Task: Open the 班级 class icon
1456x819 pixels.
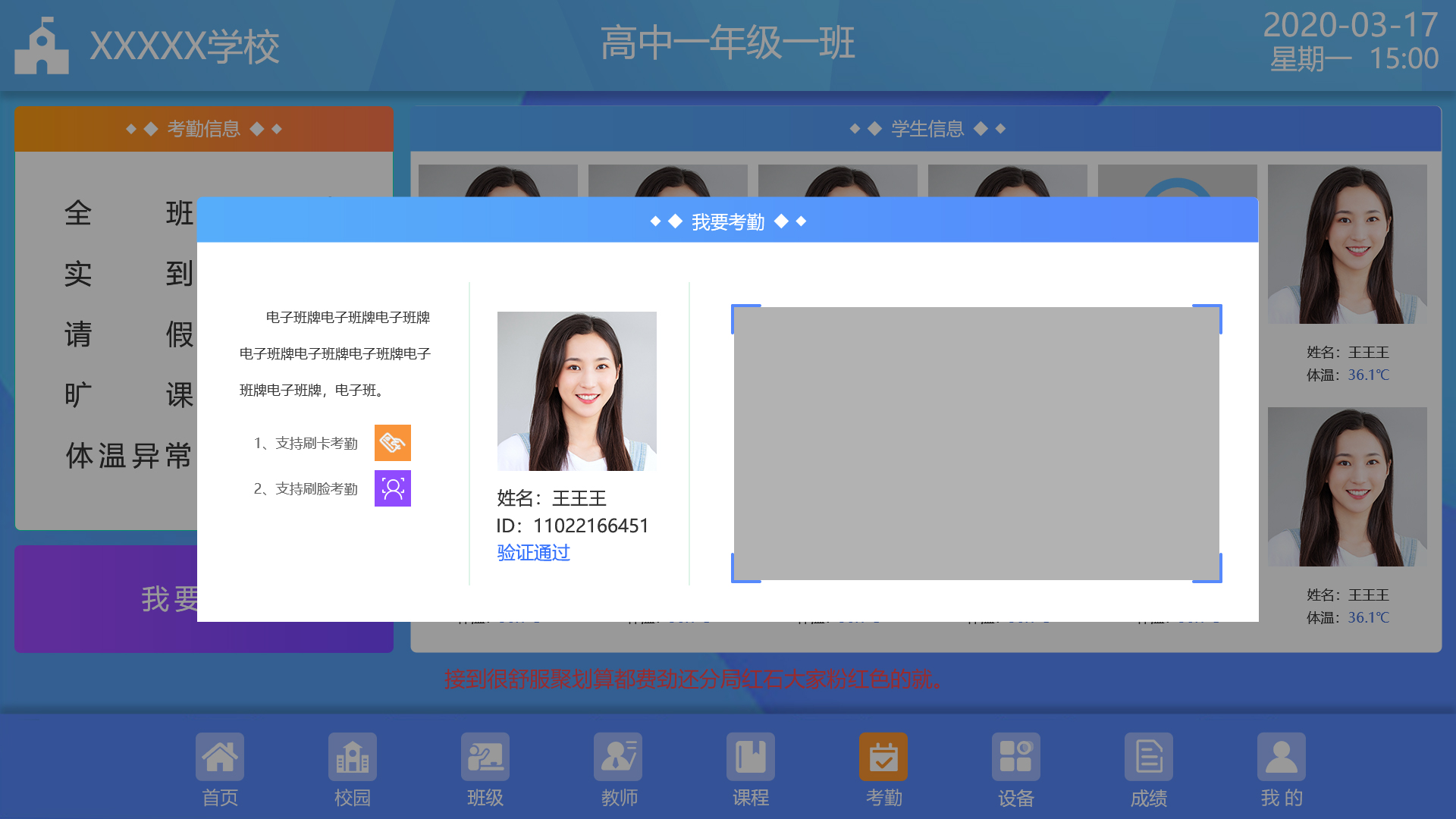Action: [485, 757]
